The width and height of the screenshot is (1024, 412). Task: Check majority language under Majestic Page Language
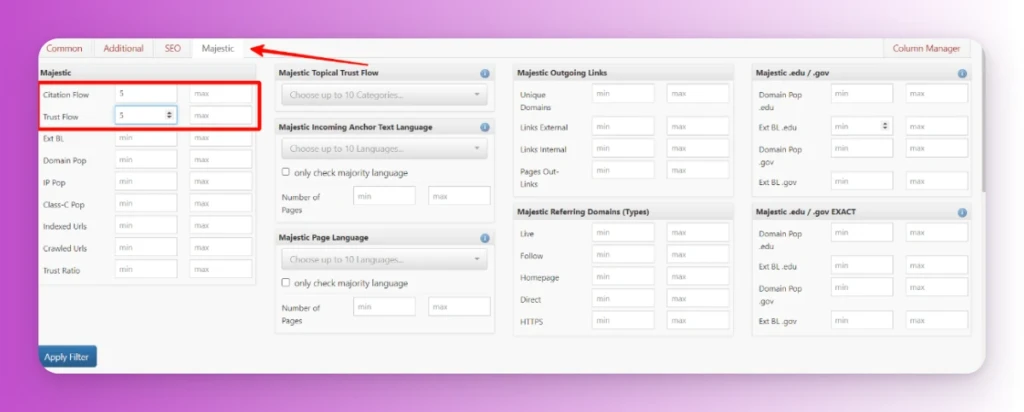[x=285, y=283]
